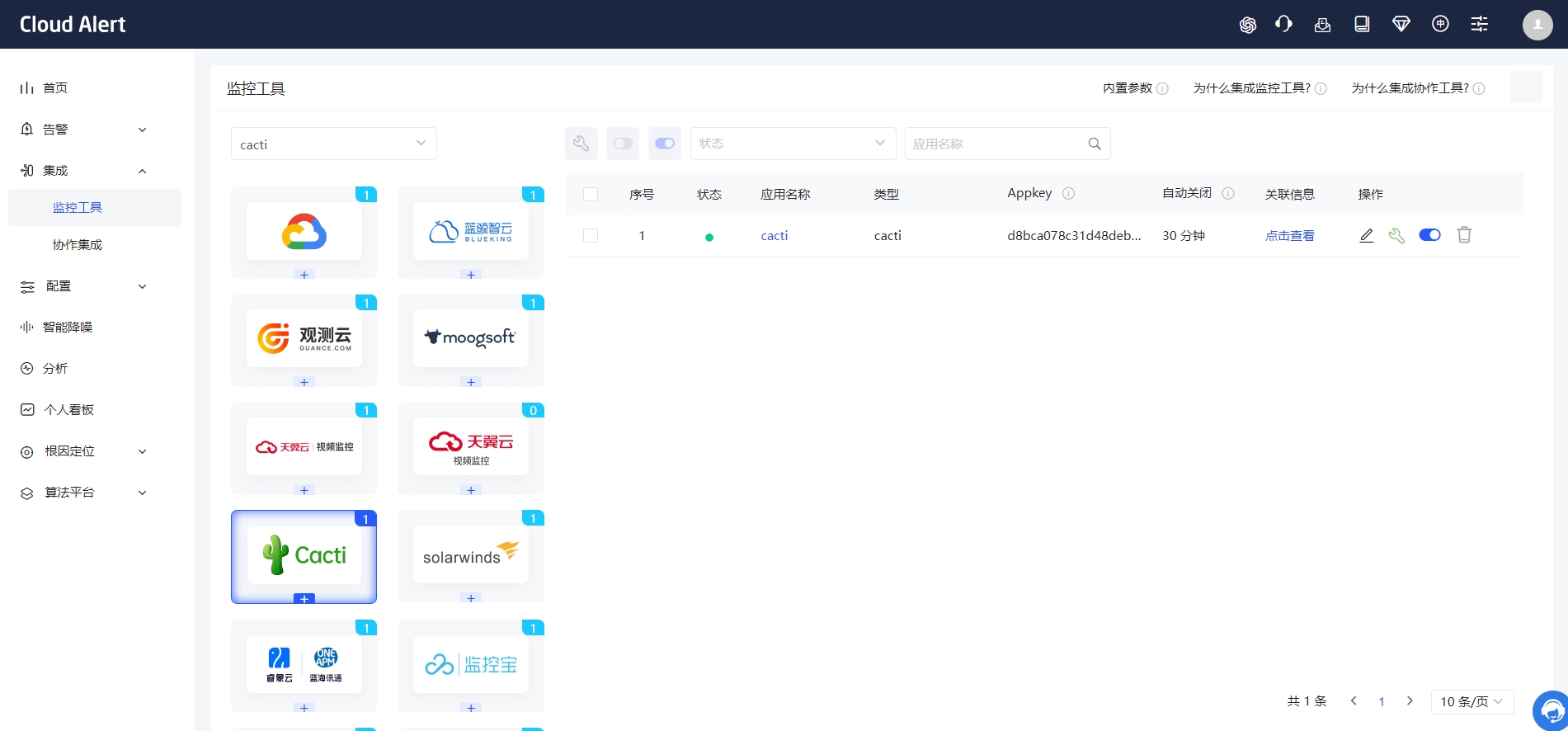The image size is (1568, 731).
Task: Add a 观测云 integration with plus
Action: pyautogui.click(x=304, y=382)
